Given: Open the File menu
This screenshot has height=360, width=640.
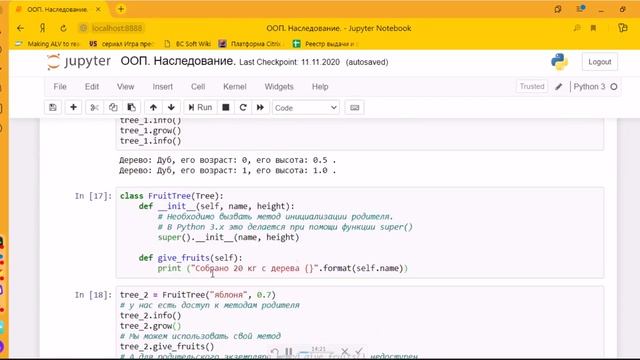Looking at the screenshot, I should (60, 87).
